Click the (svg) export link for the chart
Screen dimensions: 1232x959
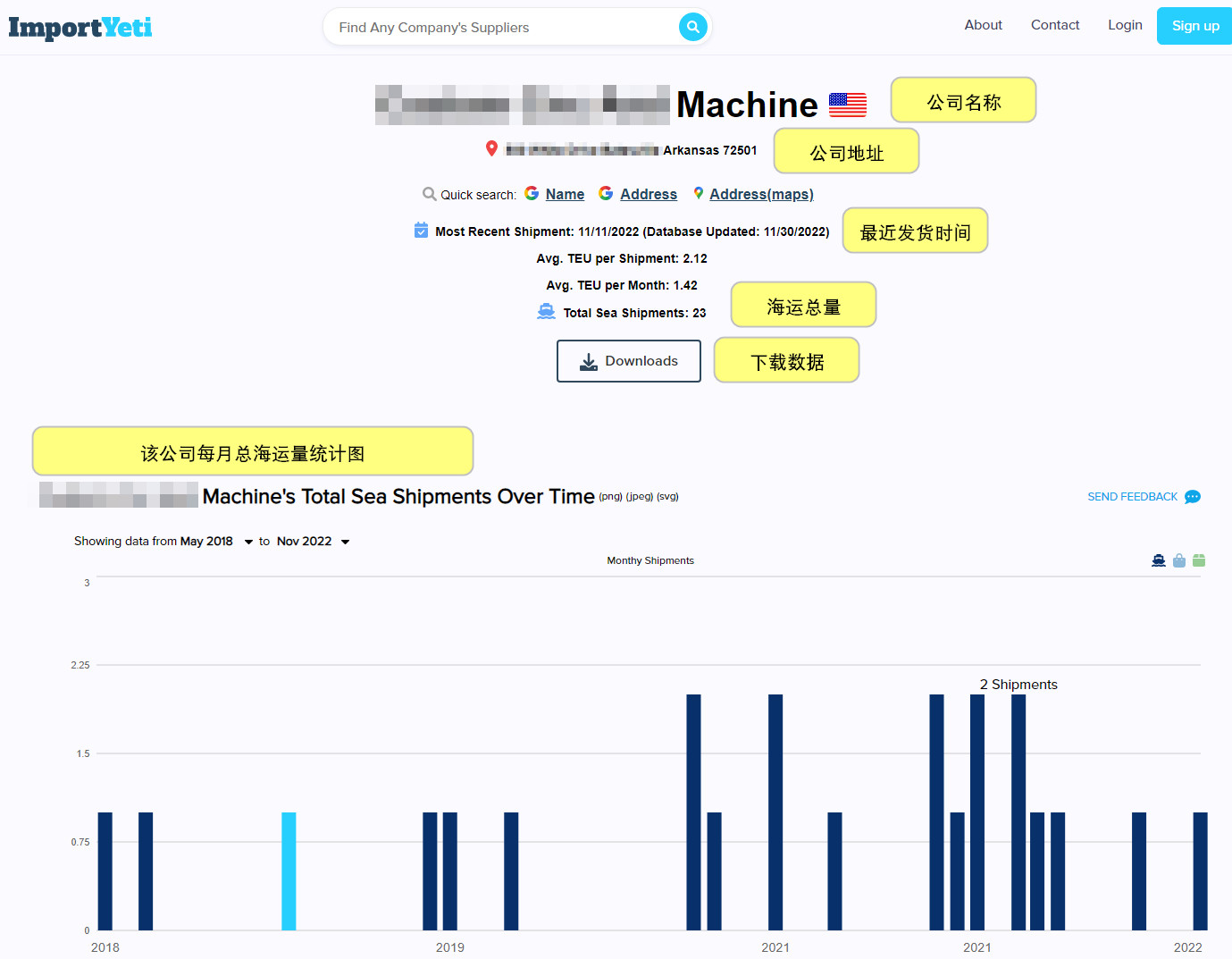point(667,497)
